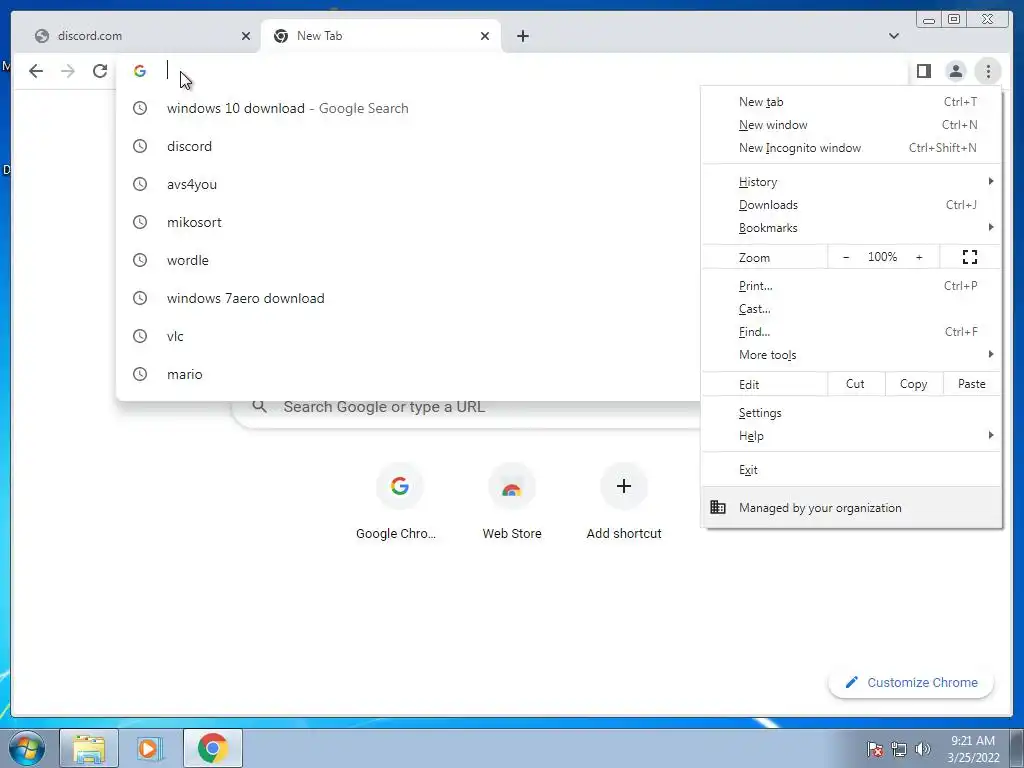
Task: Expand the More tools submenu
Action: [x=852, y=355]
